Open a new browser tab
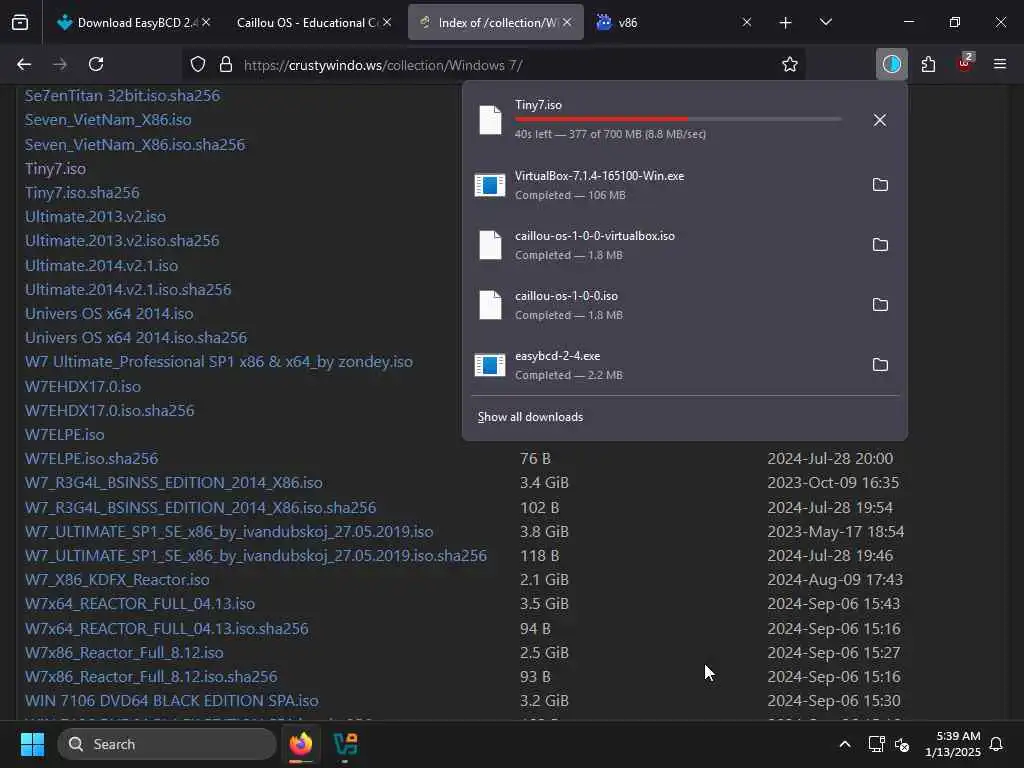 click(786, 23)
